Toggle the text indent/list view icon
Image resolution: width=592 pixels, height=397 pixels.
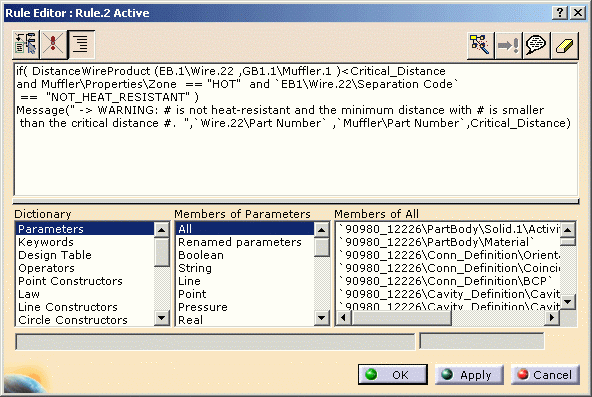[x=81, y=44]
